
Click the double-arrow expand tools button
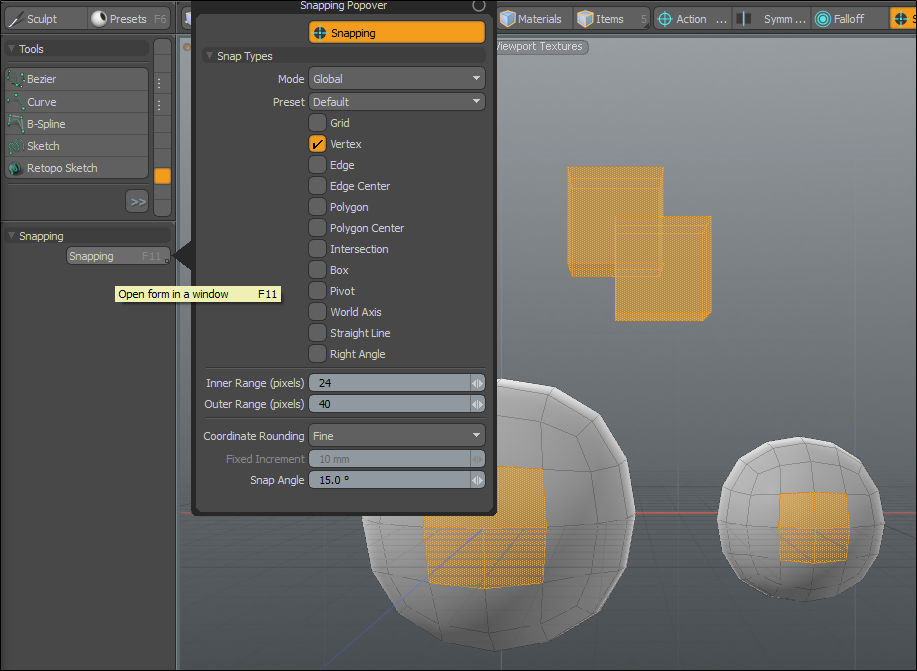point(137,202)
